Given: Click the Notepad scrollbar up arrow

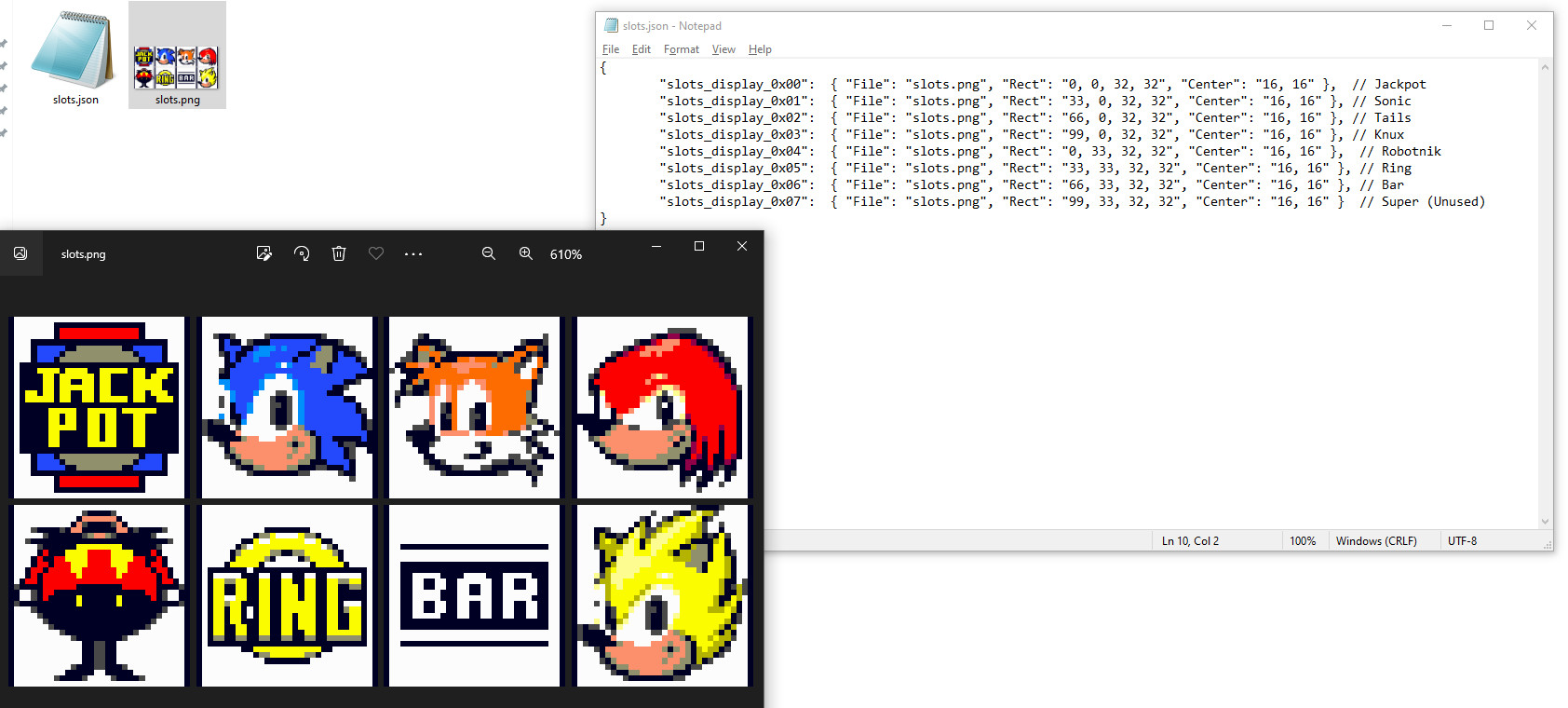Looking at the screenshot, I should pyautogui.click(x=1546, y=67).
